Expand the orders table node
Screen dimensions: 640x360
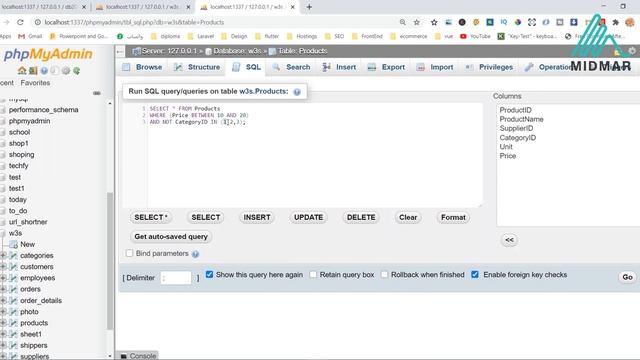pyautogui.click(x=3, y=289)
